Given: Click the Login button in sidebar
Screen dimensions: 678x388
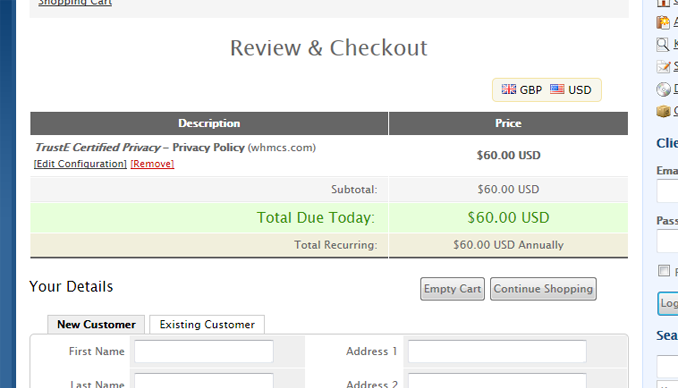Looking at the screenshot, I should click(x=668, y=303).
